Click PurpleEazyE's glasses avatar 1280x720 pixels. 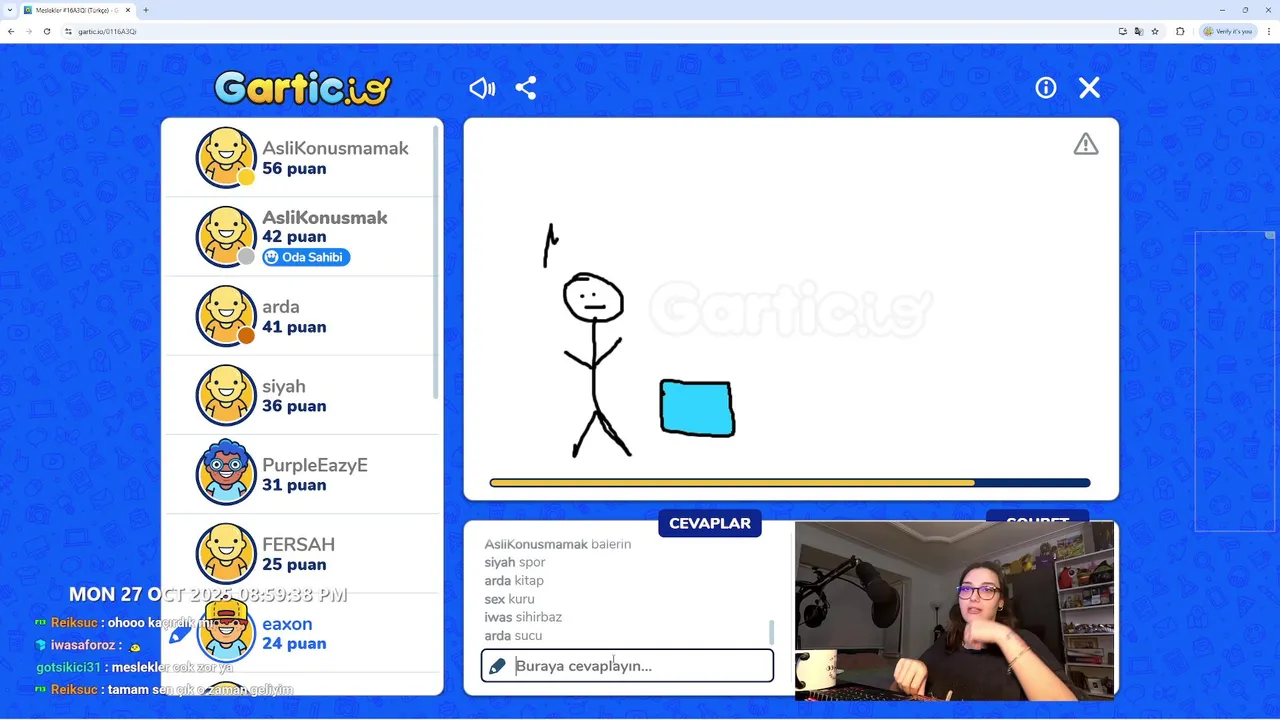click(226, 473)
